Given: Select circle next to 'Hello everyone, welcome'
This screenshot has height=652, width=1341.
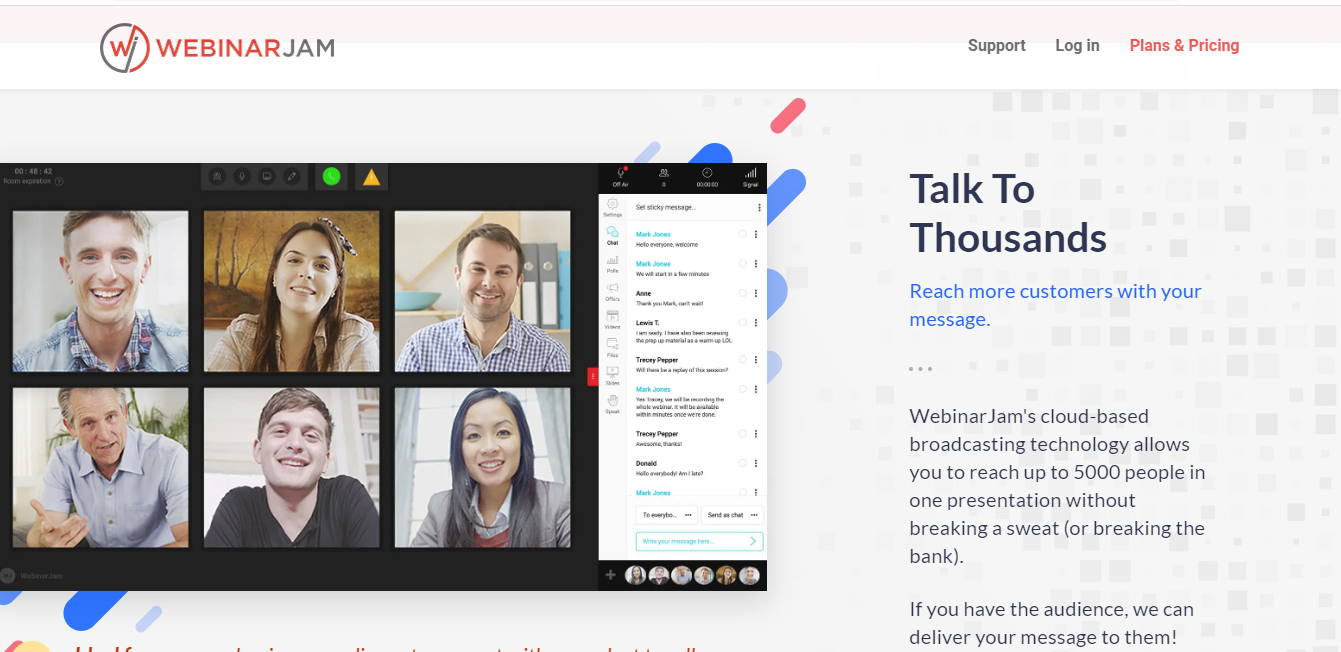Looking at the screenshot, I should click(742, 234).
